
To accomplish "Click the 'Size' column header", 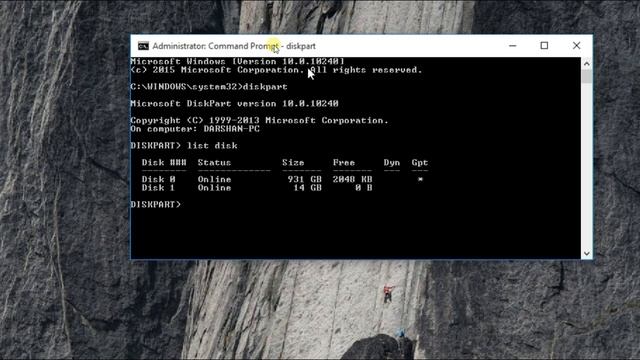I will [x=293, y=162].
